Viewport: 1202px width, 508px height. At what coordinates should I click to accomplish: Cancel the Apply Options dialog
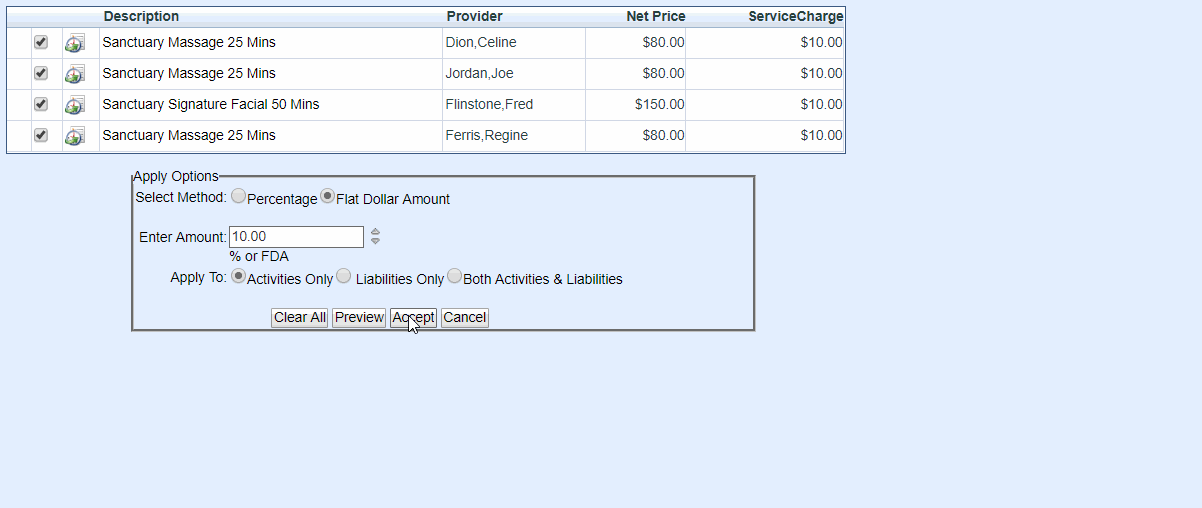[464, 317]
